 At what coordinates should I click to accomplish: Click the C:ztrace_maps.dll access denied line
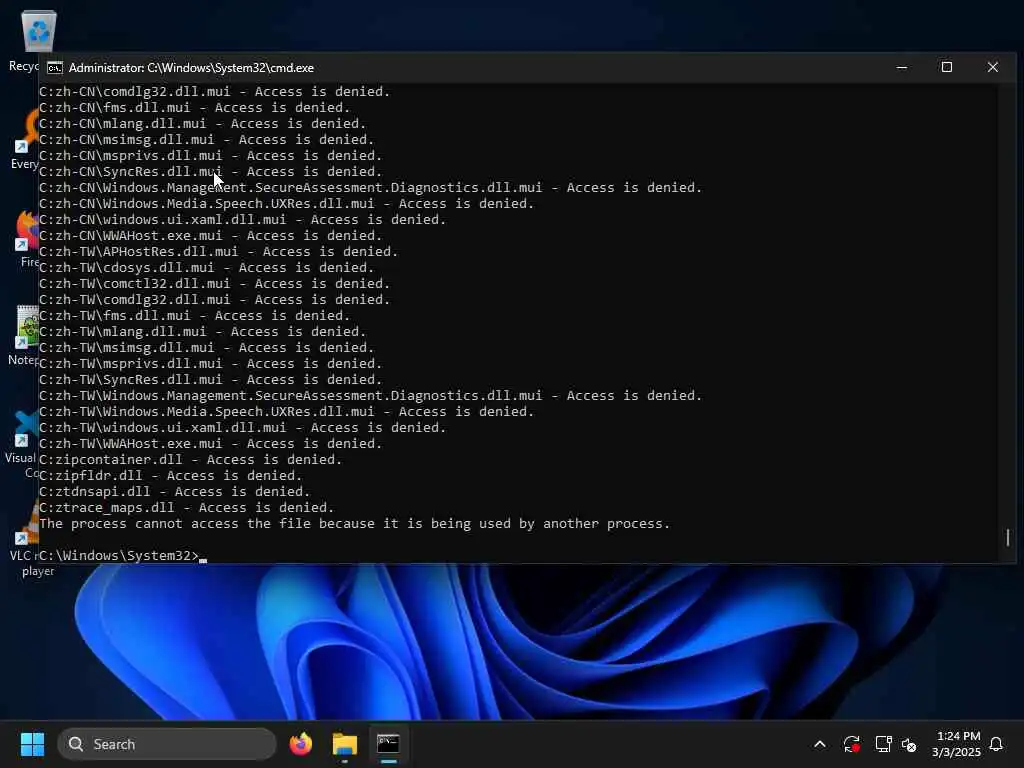click(187, 507)
